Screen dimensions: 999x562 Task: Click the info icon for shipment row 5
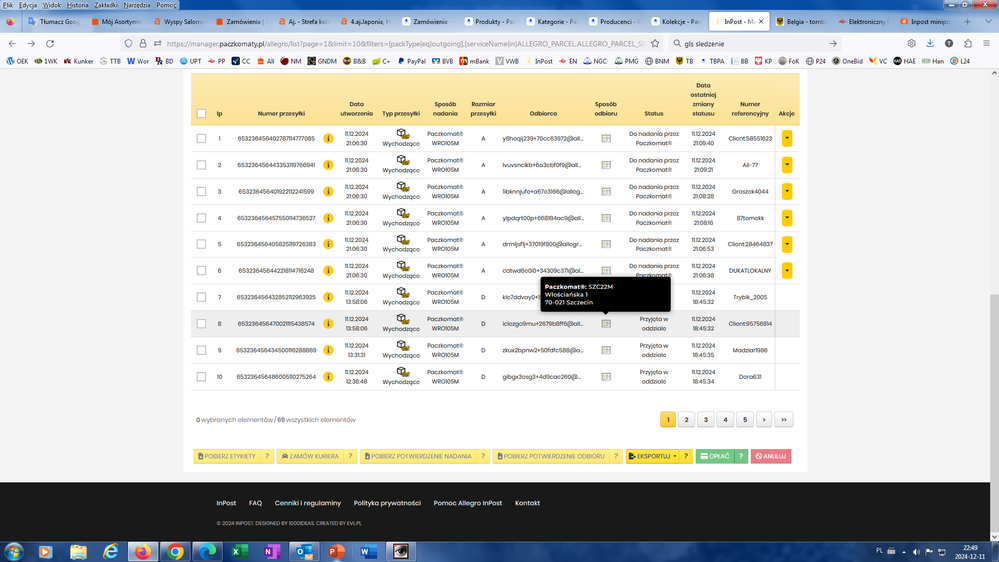[x=328, y=244]
